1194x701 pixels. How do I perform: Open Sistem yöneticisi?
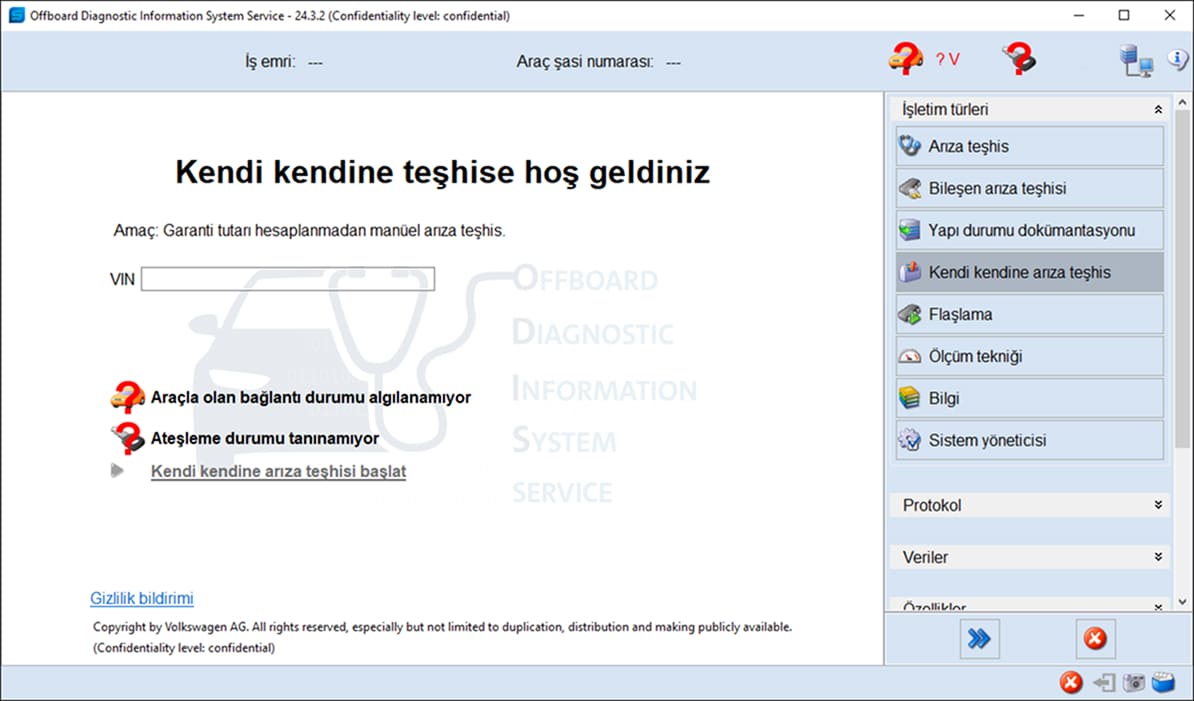click(x=1030, y=439)
